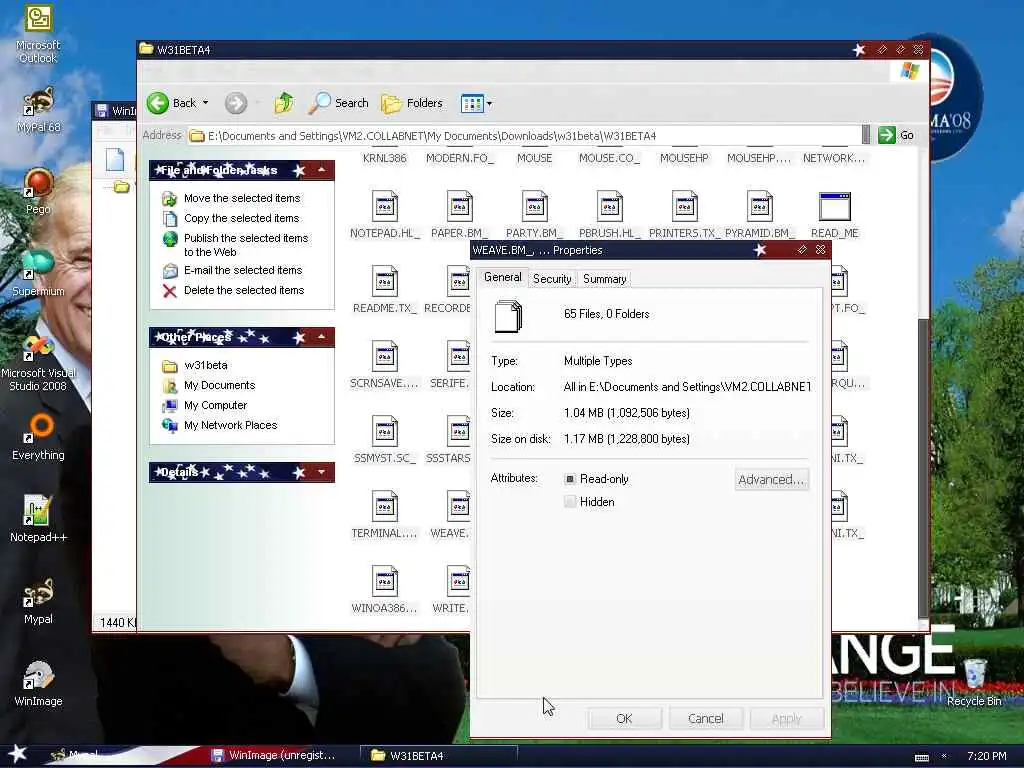
Task: Select the SCRNSAVE file icon
Action: (385, 357)
